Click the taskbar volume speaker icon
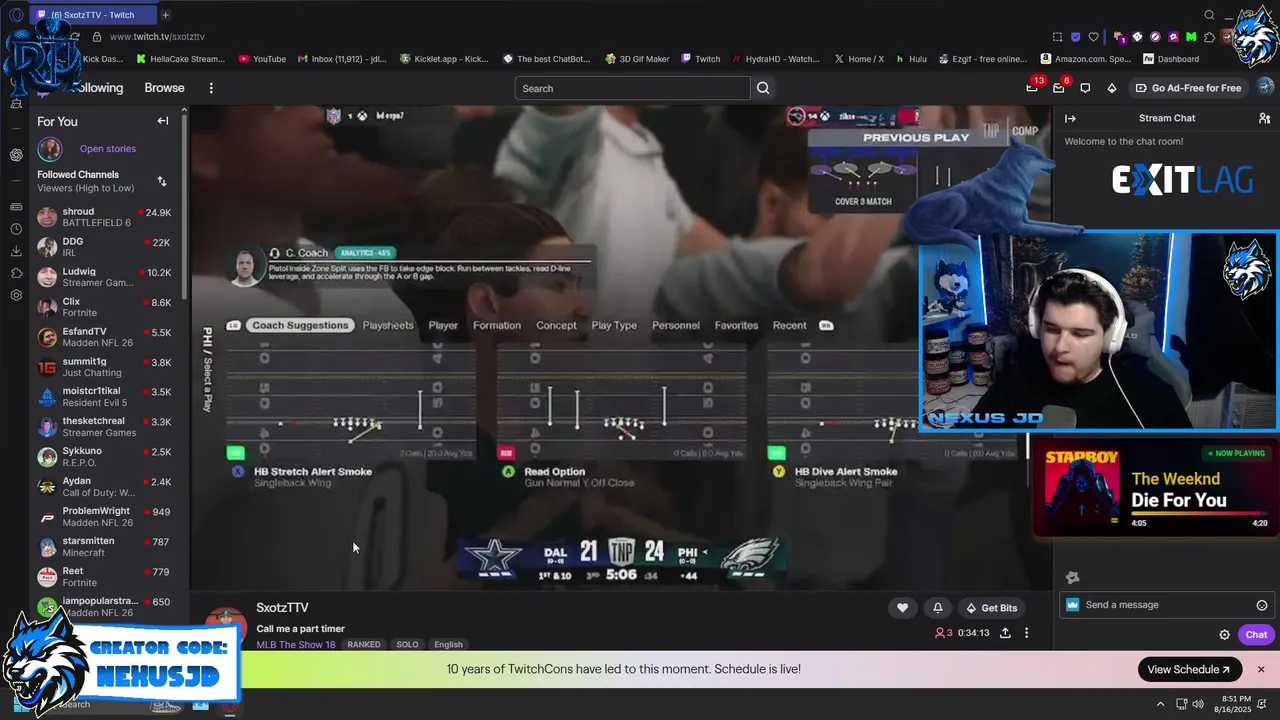The width and height of the screenshot is (1280, 720). 1198,702
